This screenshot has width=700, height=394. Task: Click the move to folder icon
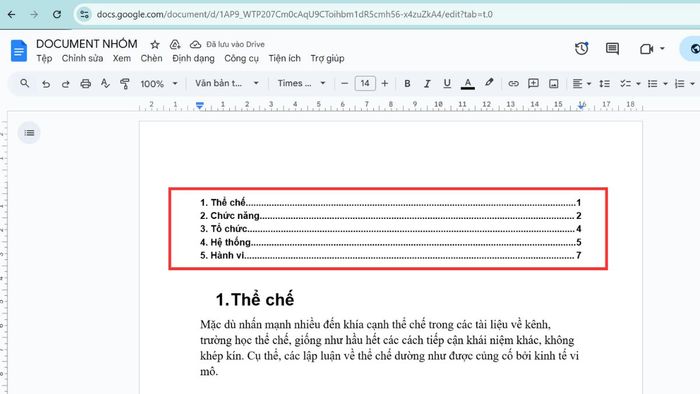click(175, 44)
